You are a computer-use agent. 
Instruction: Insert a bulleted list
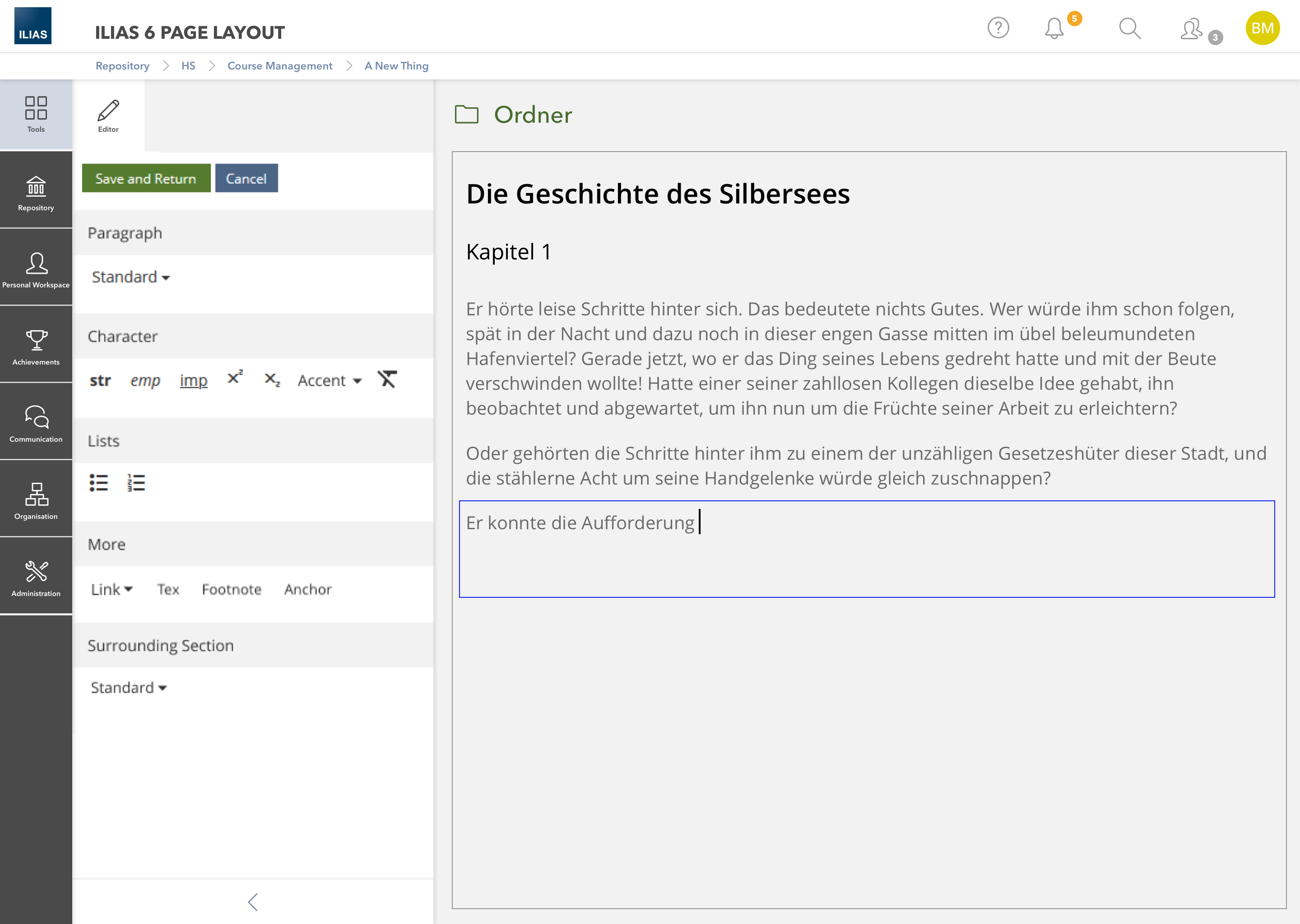point(98,482)
